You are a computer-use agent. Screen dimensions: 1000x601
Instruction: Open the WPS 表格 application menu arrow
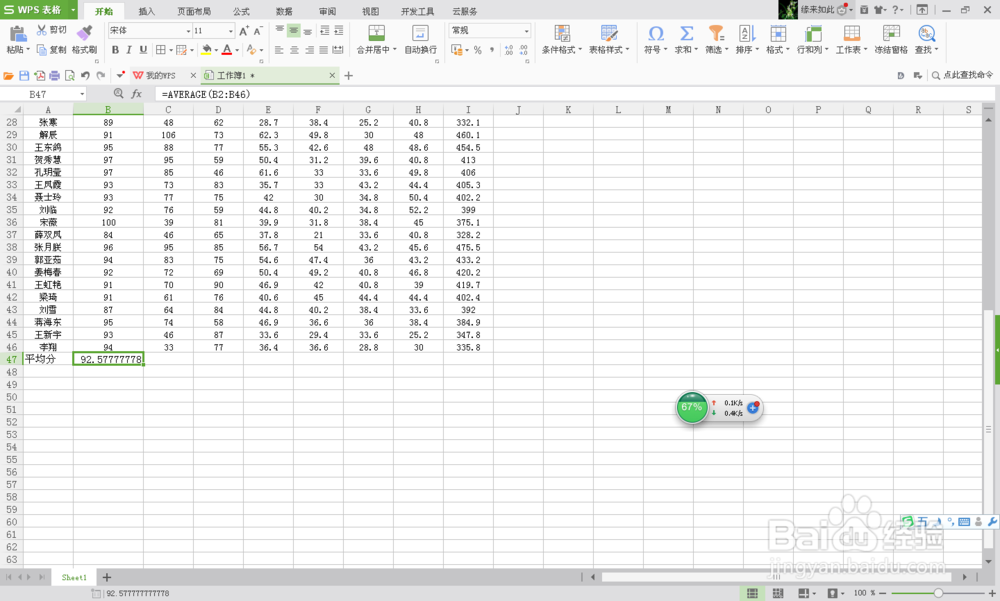pyautogui.click(x=73, y=10)
